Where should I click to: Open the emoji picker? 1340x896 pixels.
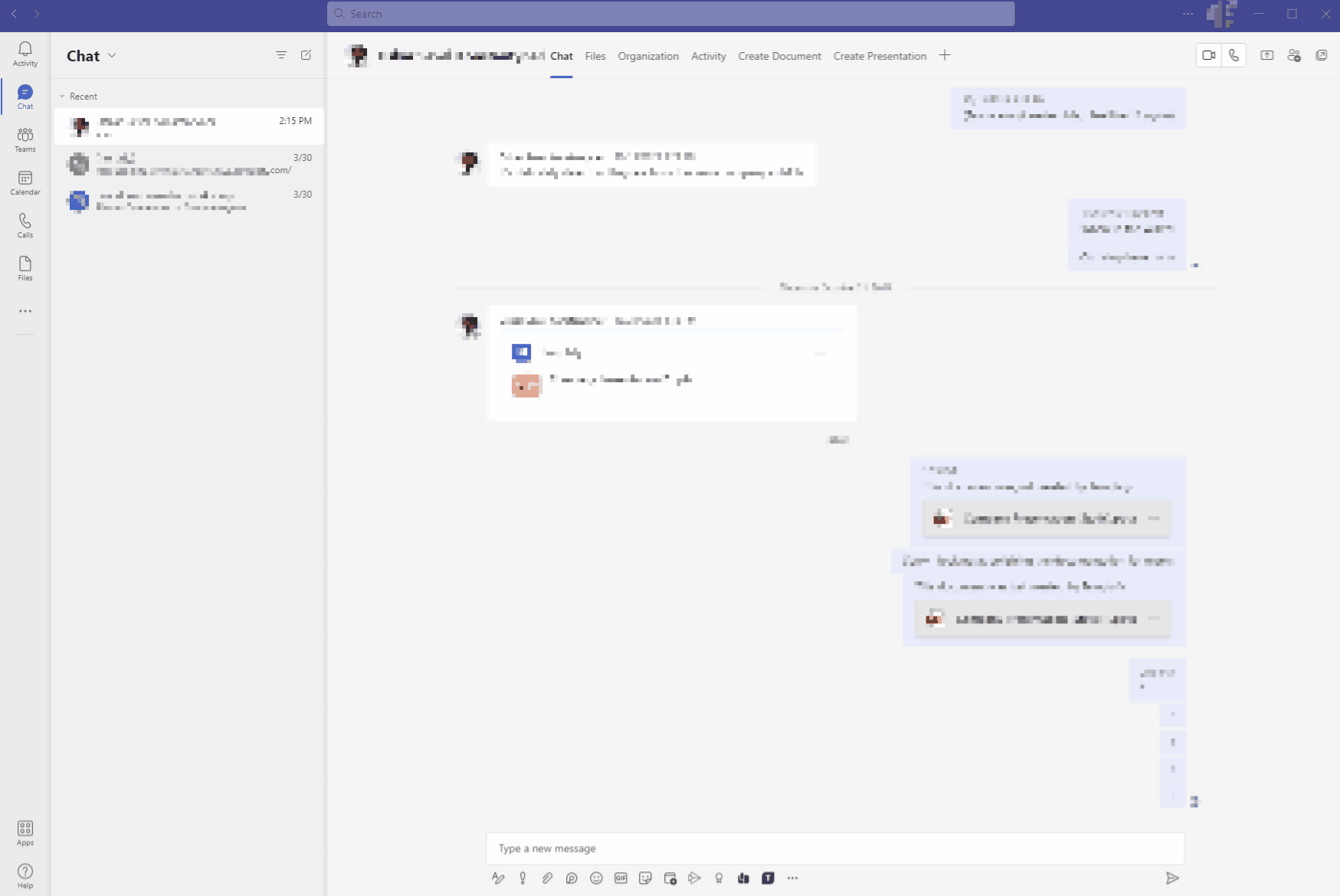(x=596, y=878)
